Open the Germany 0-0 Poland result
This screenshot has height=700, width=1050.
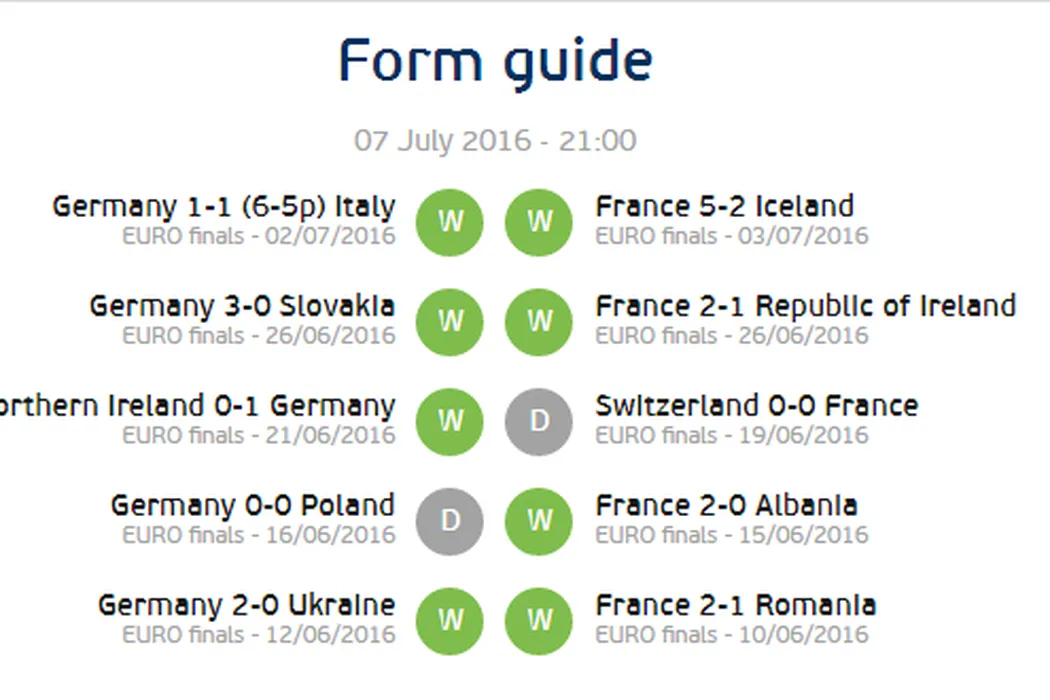point(252,506)
